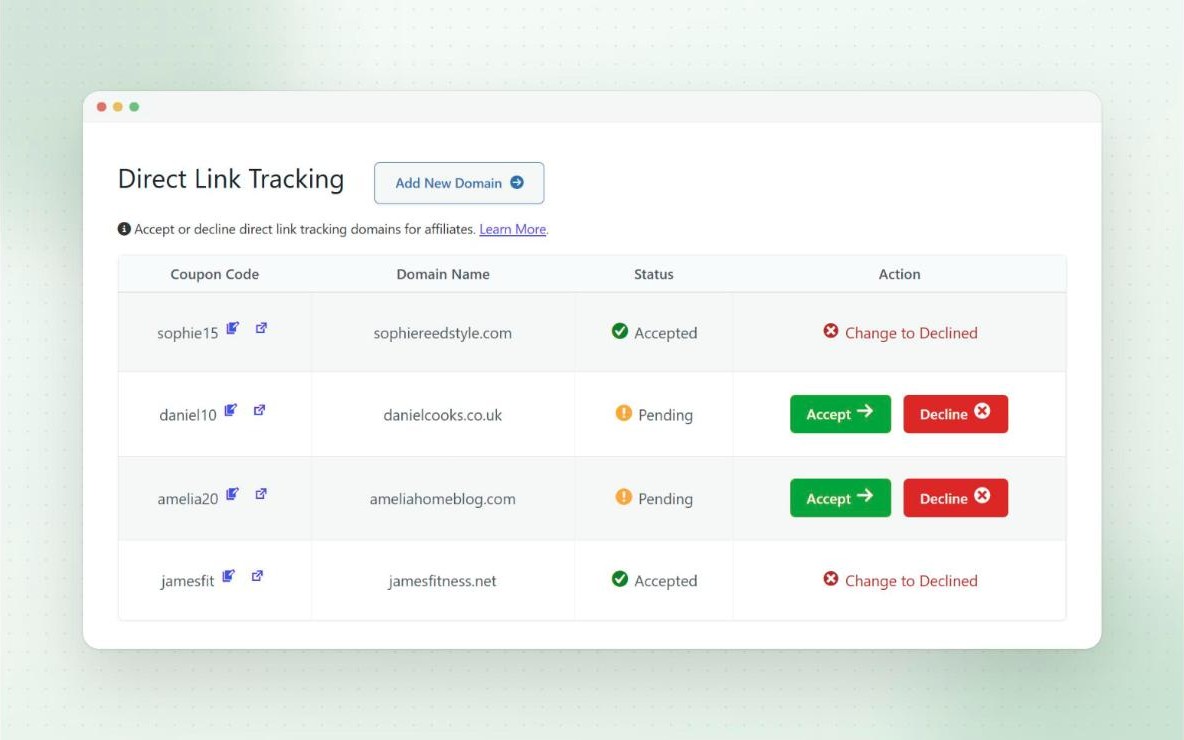Click the jamesfitness.net domain cell
The width and height of the screenshot is (1184, 740).
coord(442,581)
